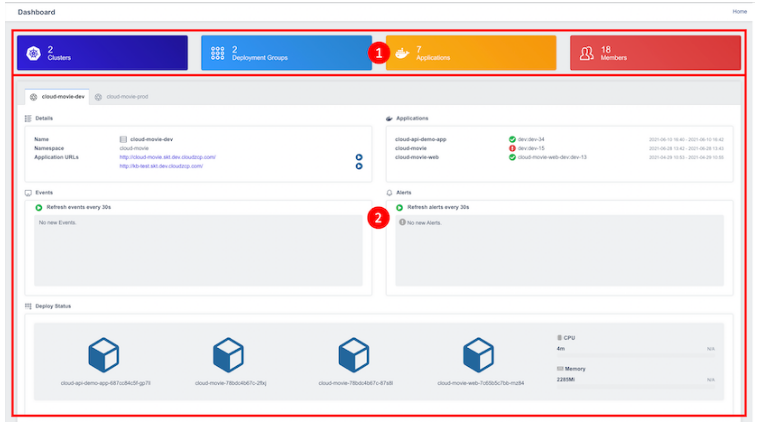Click the Docker whale icon on Applications card
Screen dimensions: 763x424
coord(402,53)
